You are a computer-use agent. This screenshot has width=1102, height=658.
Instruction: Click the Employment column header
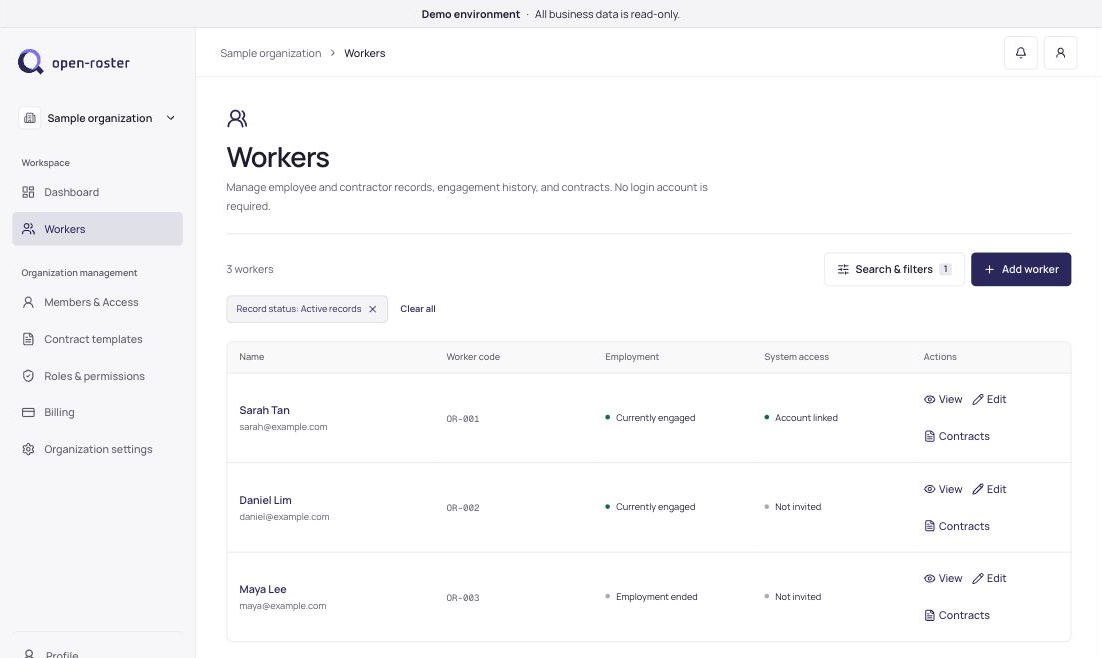632,357
